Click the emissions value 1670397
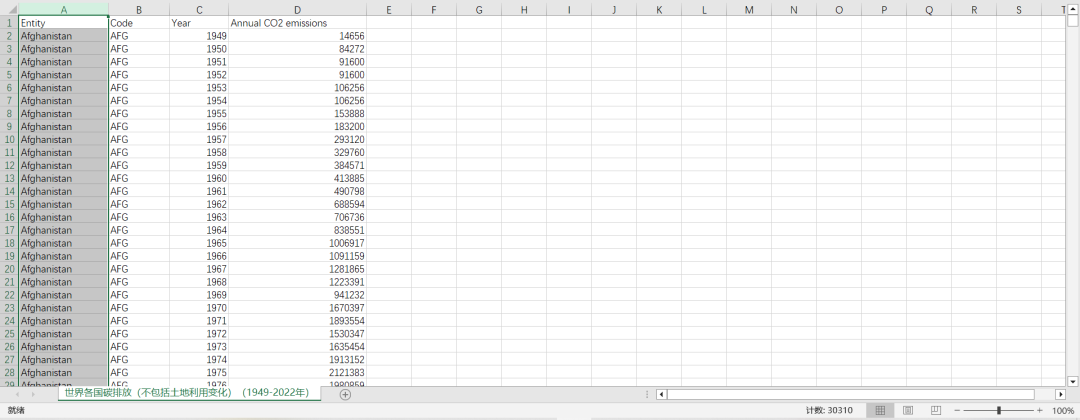The image size is (1080, 420). pos(298,308)
